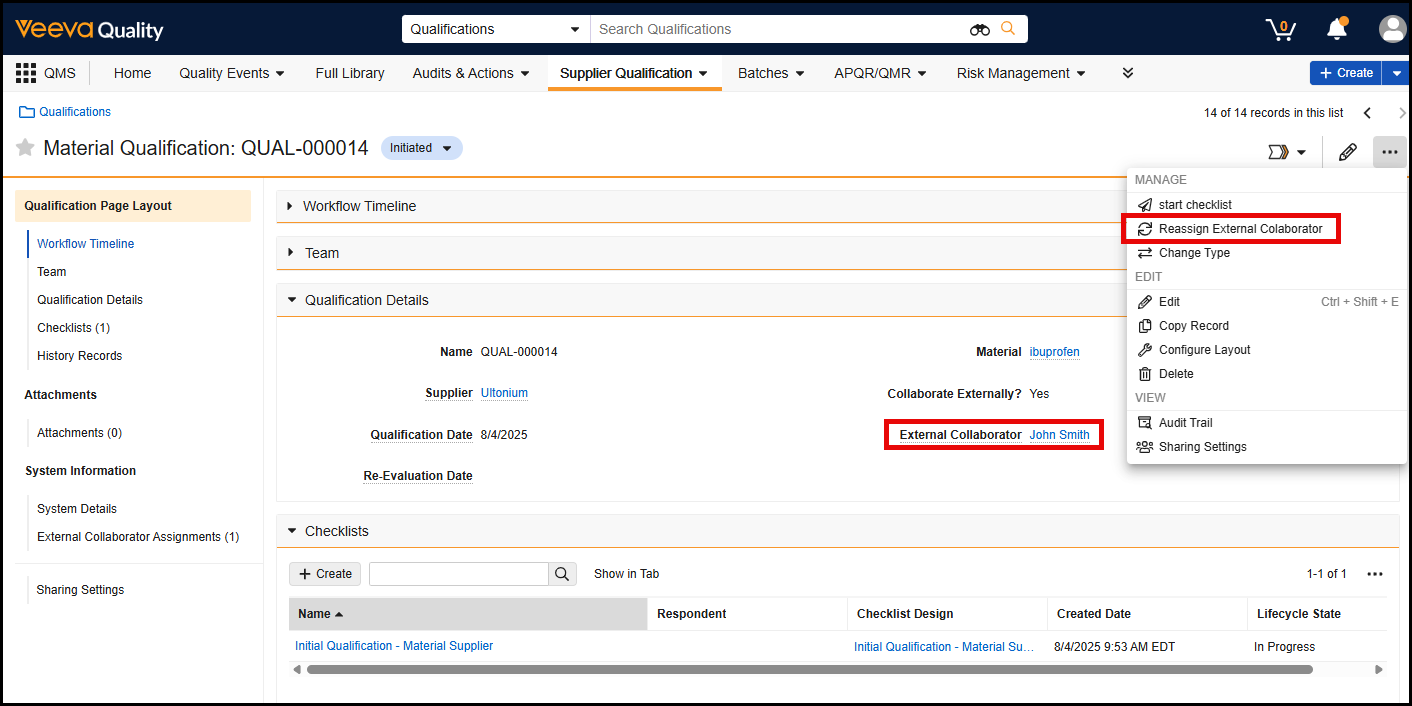Open the Checklists section three-dot menu
This screenshot has width=1412, height=706.
click(x=1375, y=574)
